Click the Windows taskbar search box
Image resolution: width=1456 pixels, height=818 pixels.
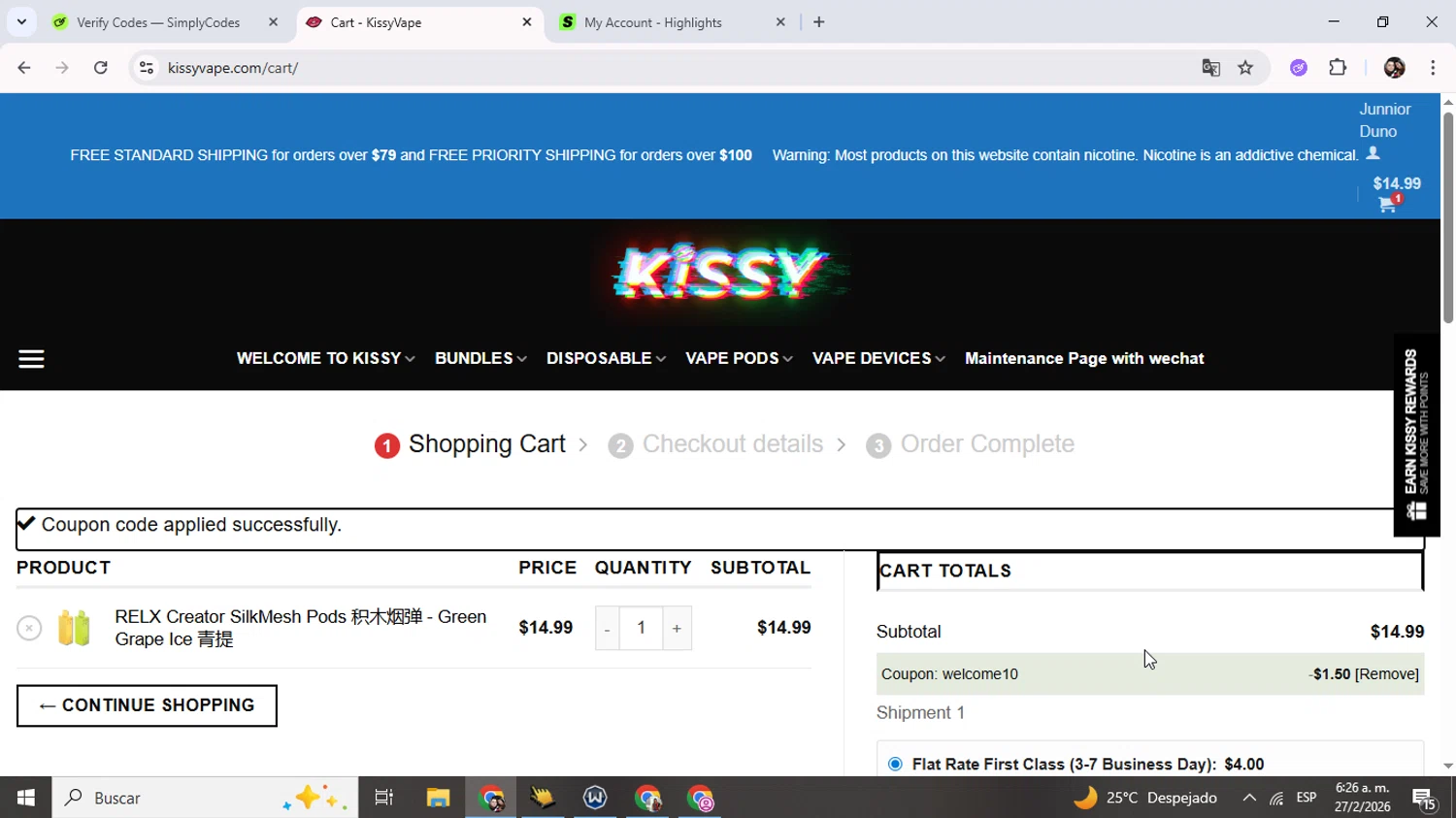click(205, 798)
